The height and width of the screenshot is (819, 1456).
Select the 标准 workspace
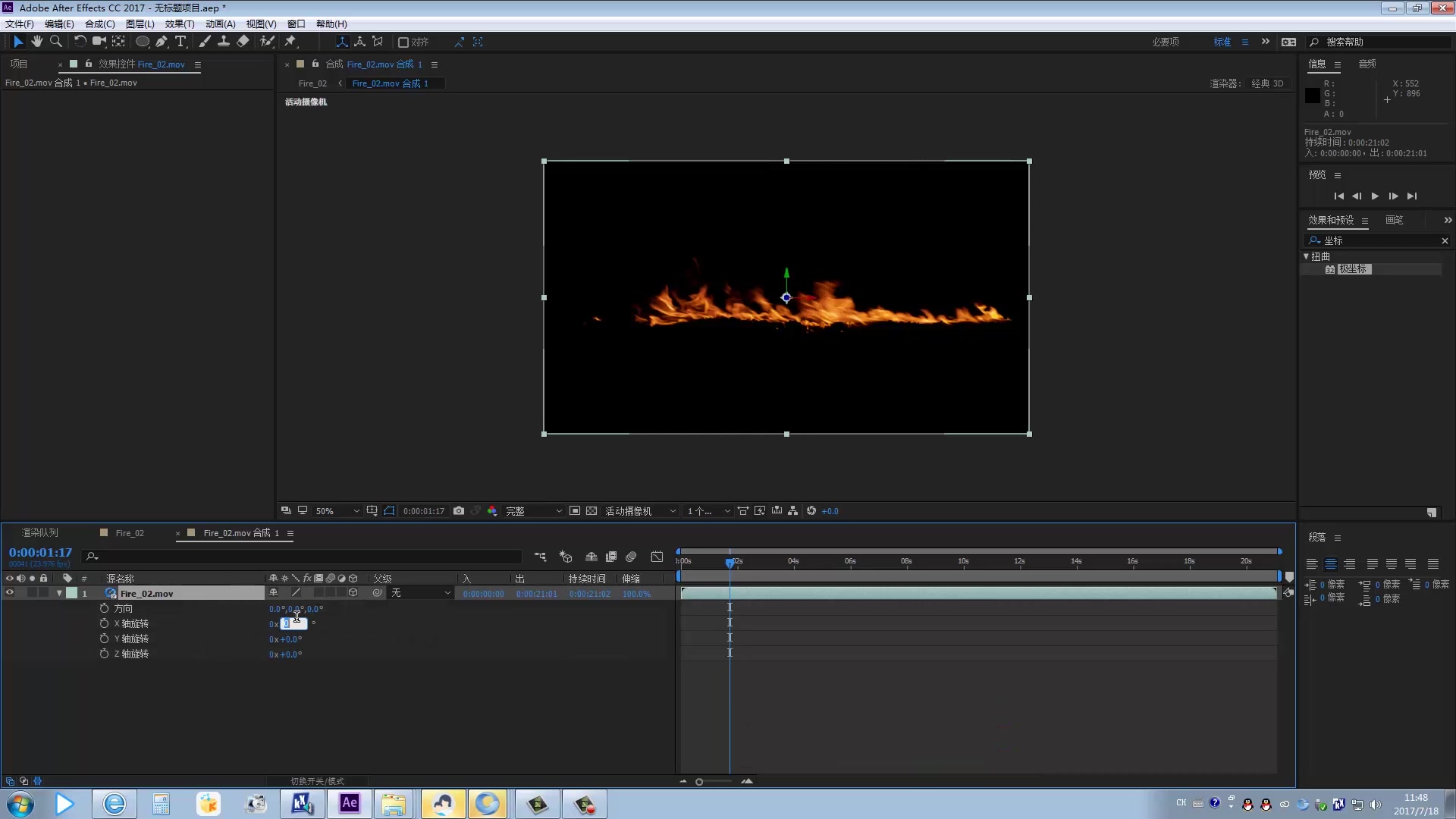pyautogui.click(x=1222, y=42)
